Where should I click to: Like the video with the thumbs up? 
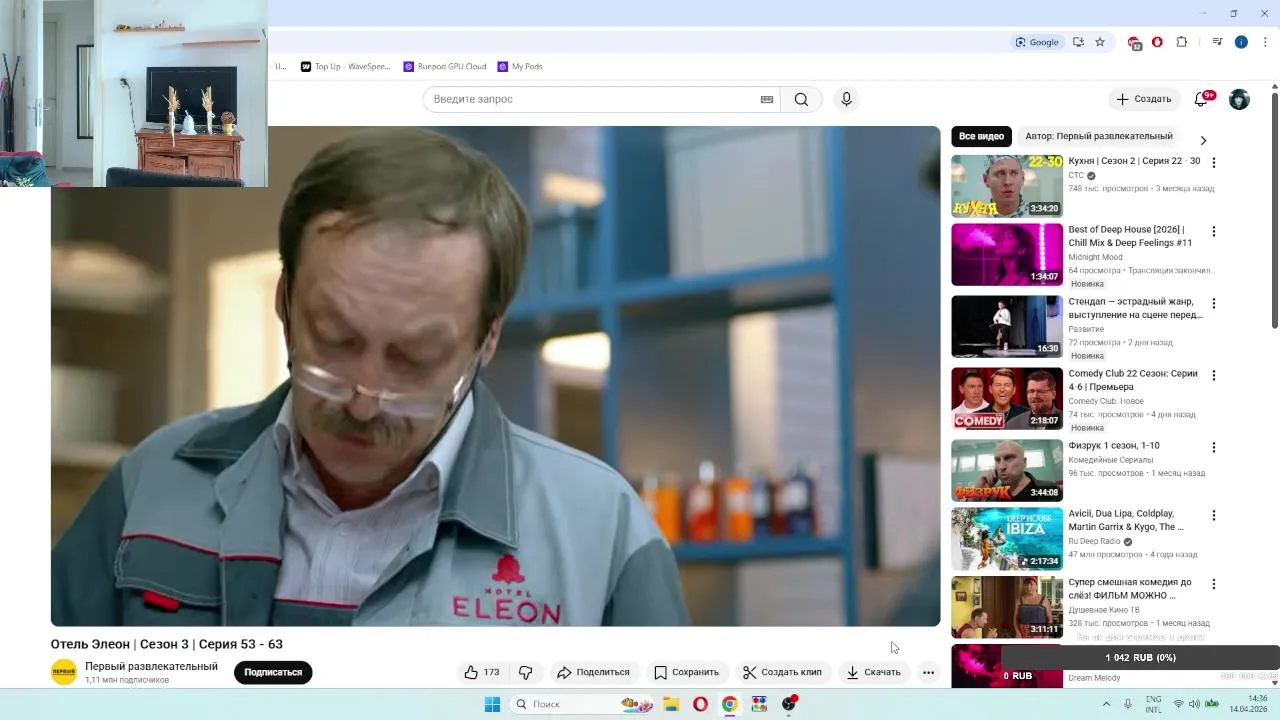(482, 672)
